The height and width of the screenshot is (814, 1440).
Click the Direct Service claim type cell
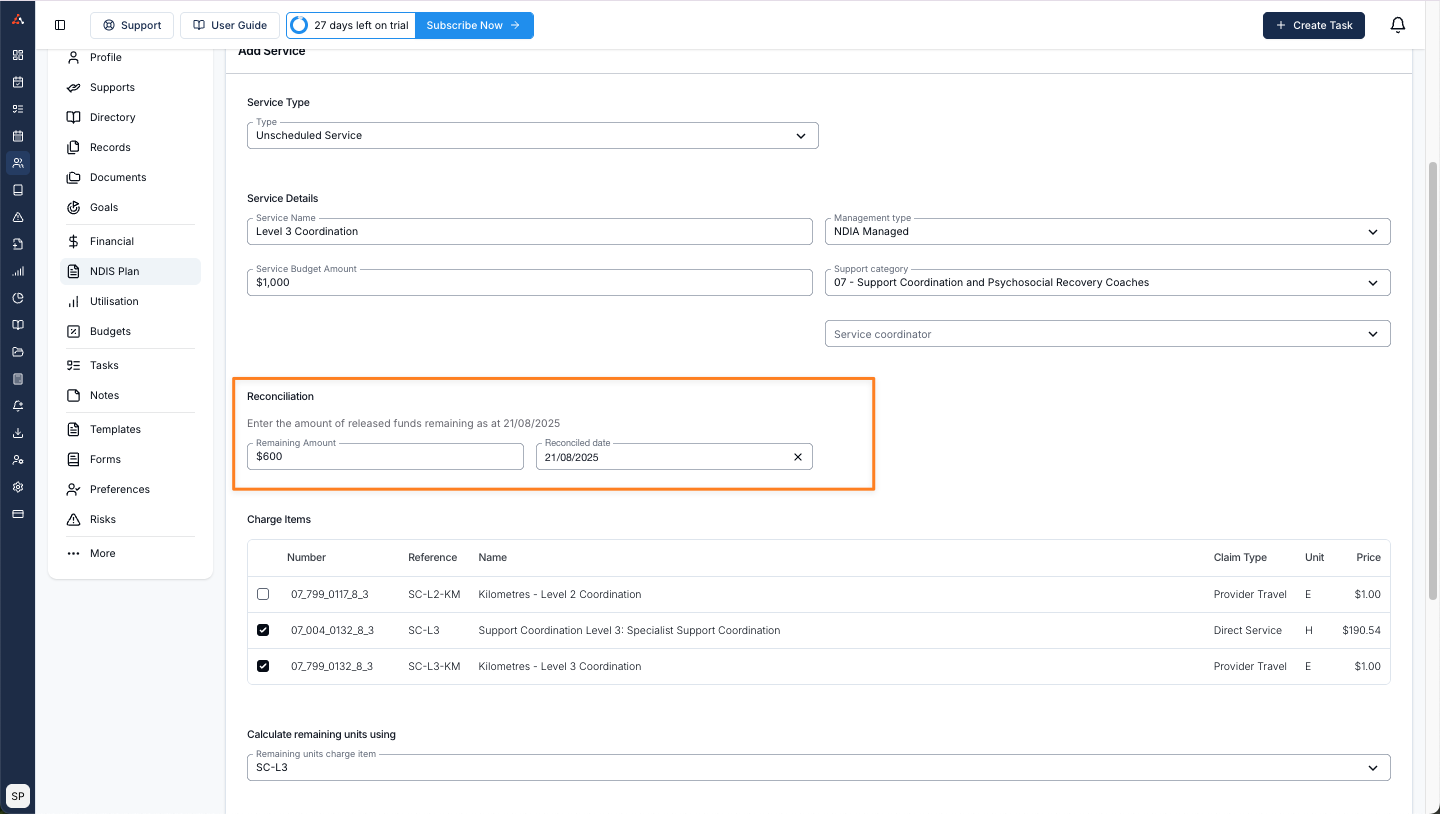pos(1248,630)
